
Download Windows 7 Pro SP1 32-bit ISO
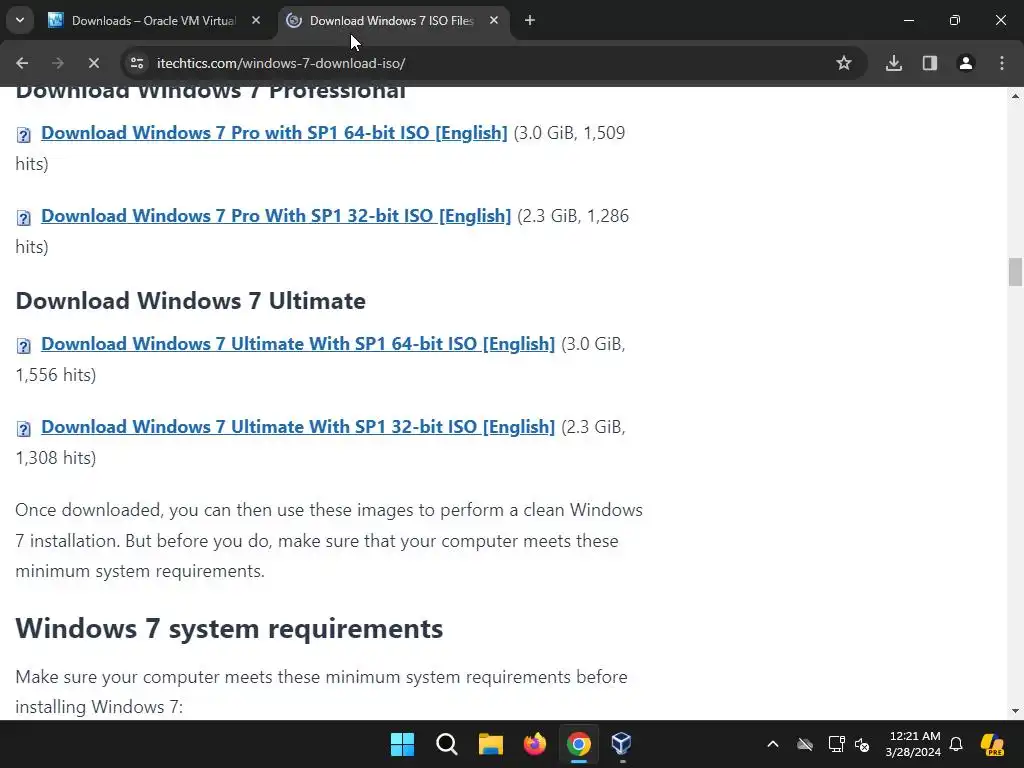(x=276, y=216)
